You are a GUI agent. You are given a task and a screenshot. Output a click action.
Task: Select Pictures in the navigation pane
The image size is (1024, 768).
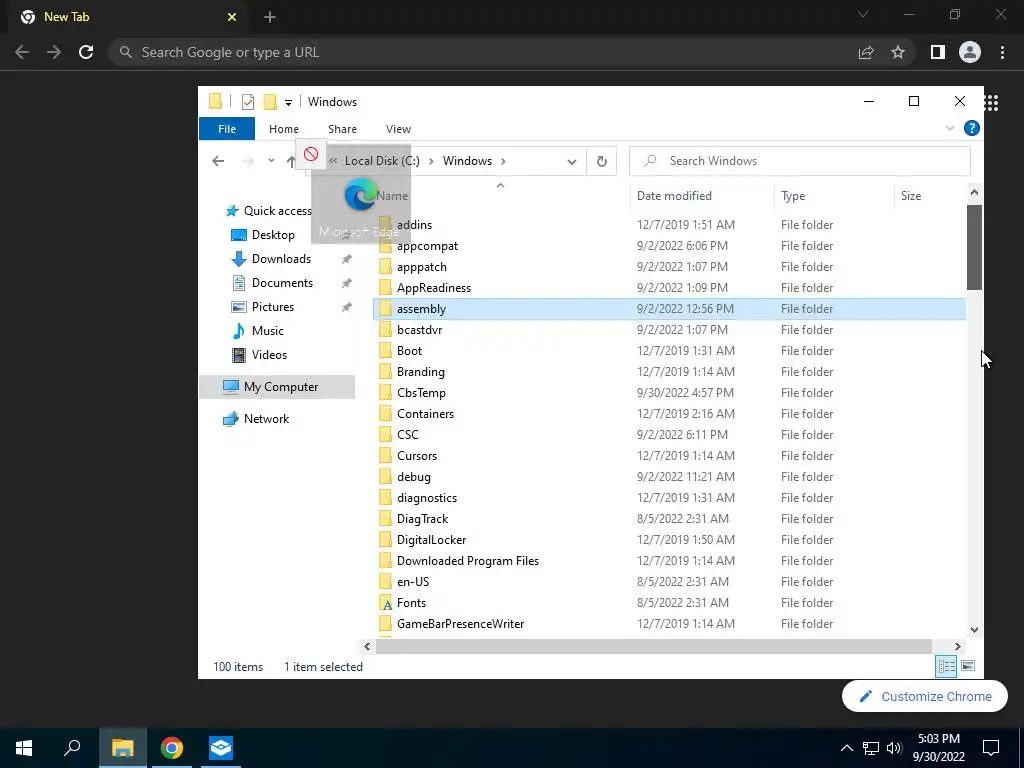pyautogui.click(x=273, y=307)
